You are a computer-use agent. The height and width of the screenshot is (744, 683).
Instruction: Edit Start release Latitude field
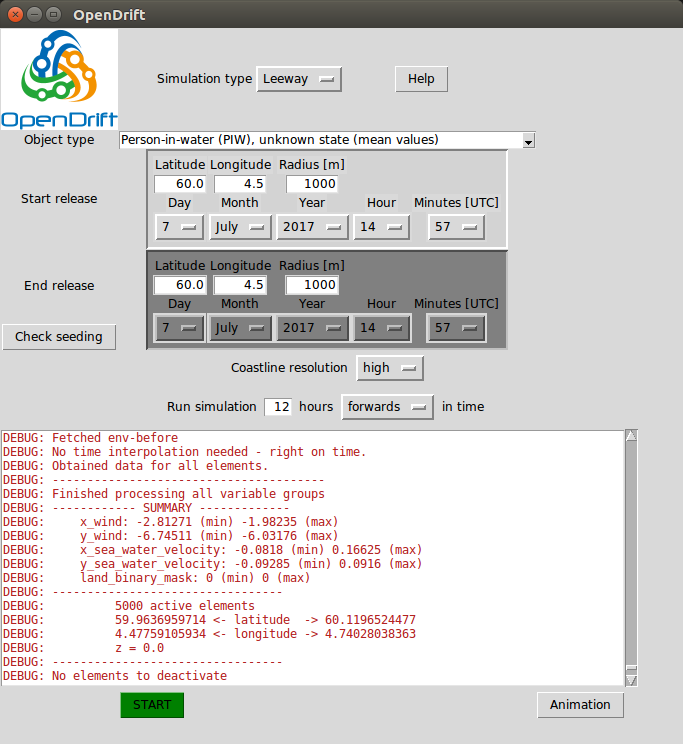coord(180,184)
